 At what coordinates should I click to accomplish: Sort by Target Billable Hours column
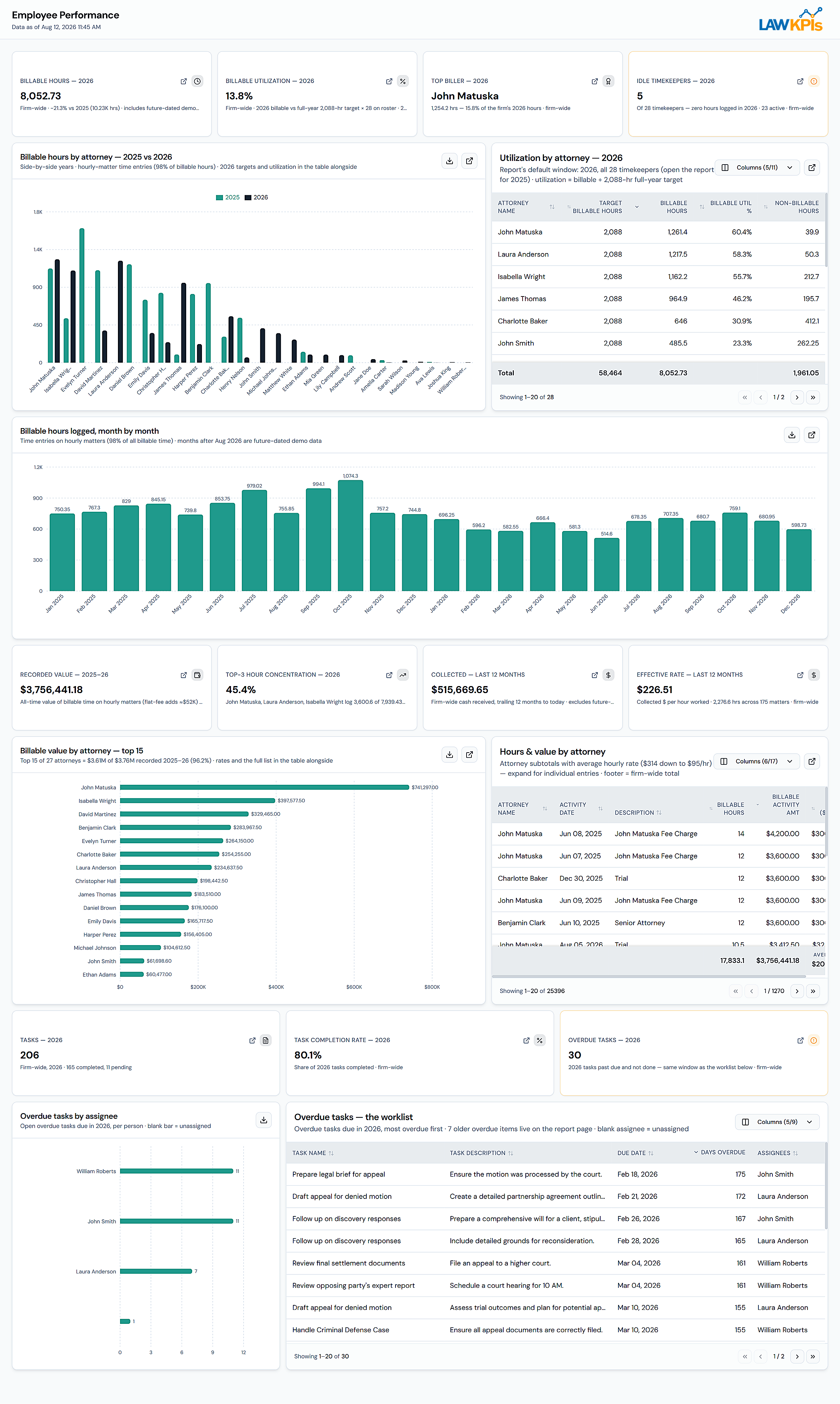[x=595, y=207]
